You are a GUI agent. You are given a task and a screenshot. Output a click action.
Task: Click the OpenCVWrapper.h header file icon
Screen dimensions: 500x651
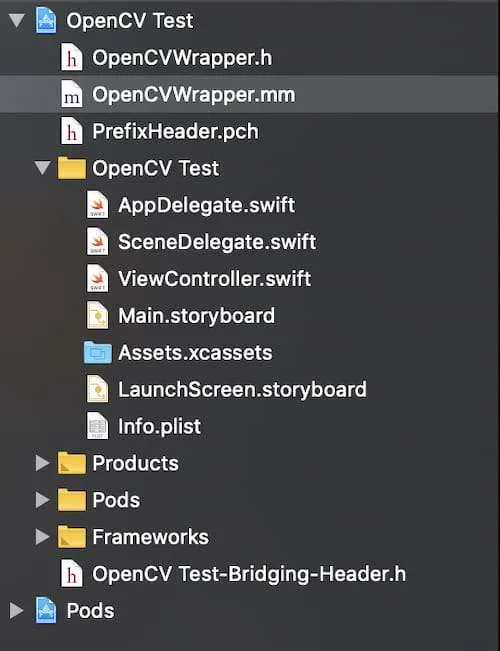[71, 57]
